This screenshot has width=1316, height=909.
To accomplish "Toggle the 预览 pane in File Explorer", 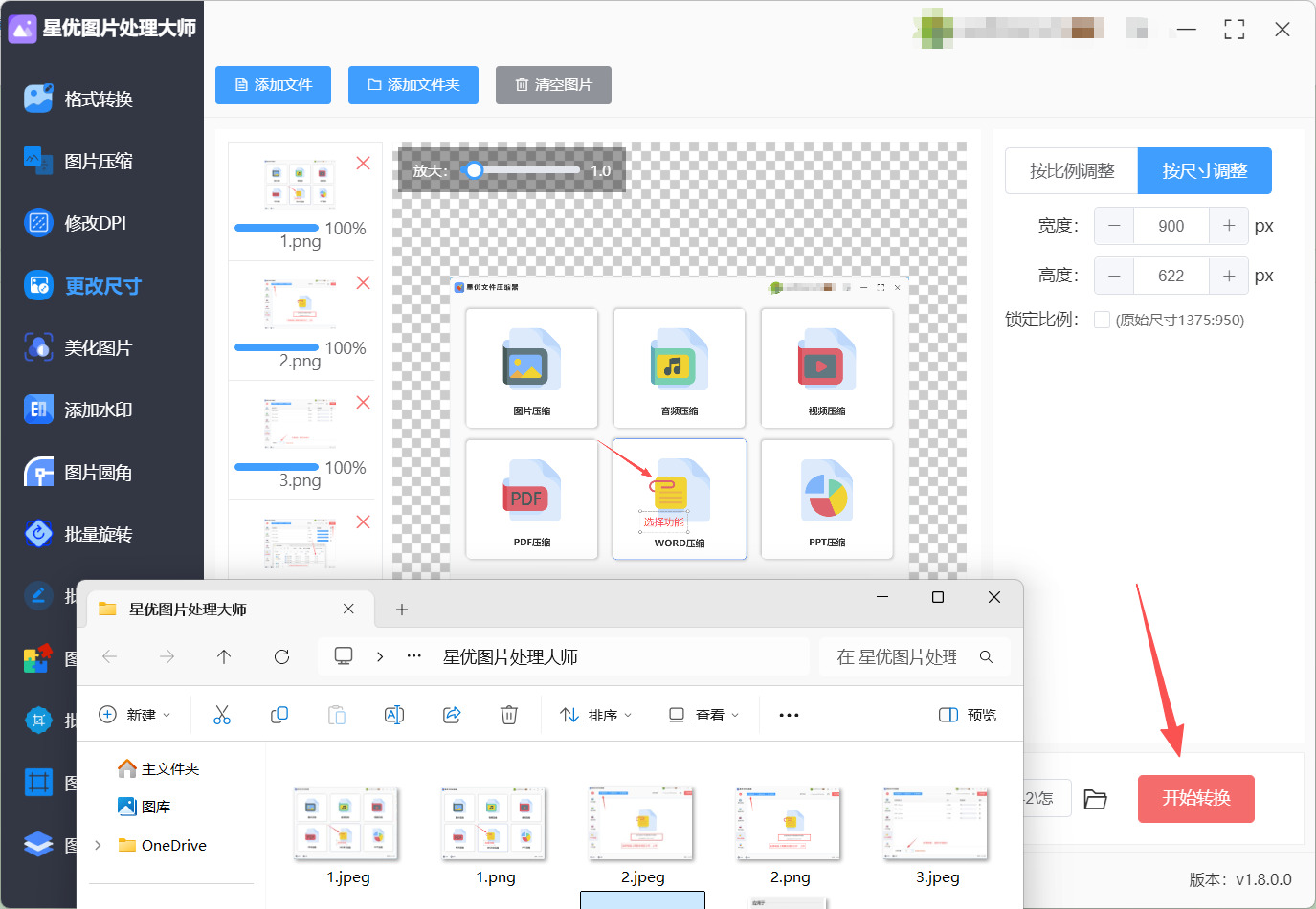I will click(968, 715).
